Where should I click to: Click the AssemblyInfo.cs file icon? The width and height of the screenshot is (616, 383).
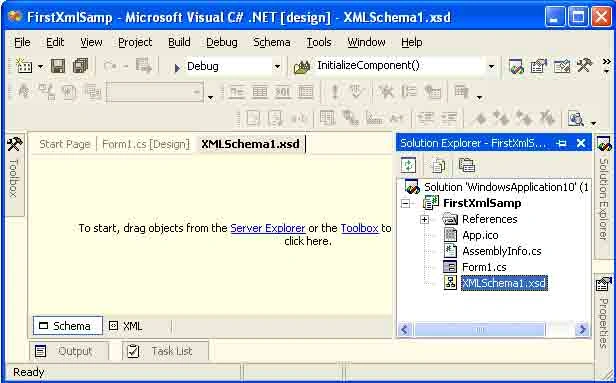450,251
